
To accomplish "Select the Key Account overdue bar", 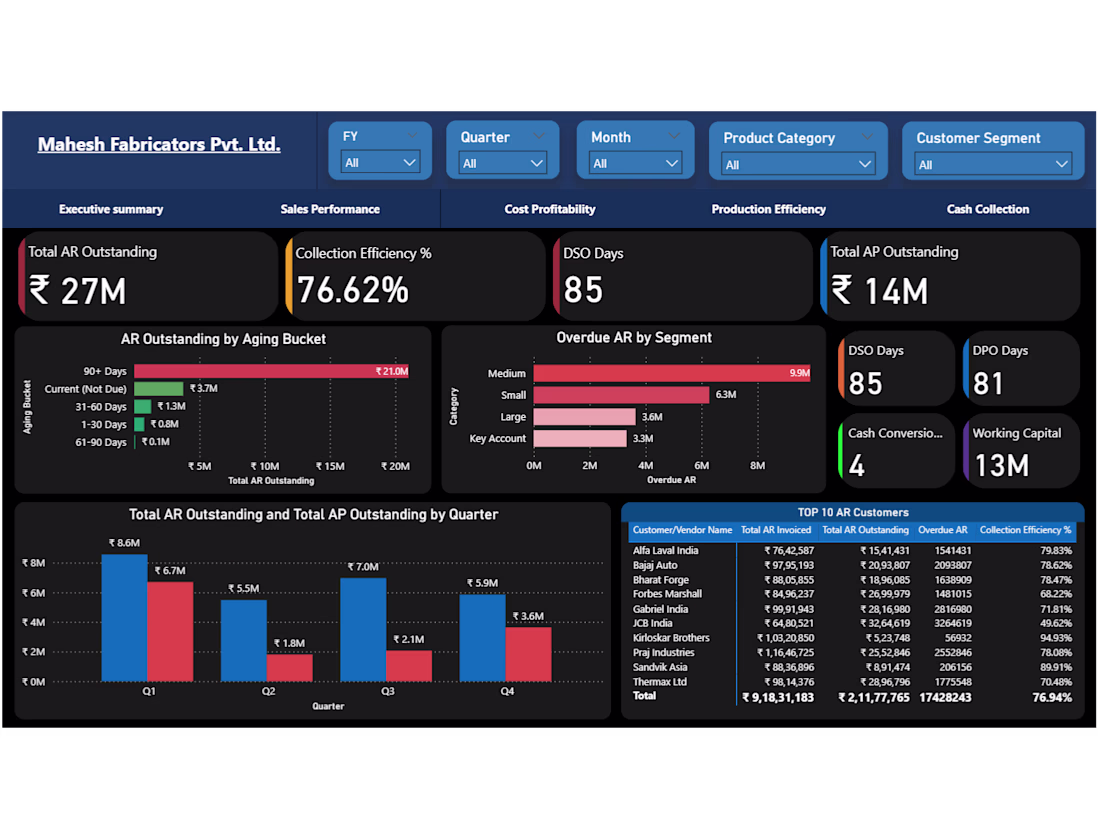I will click(x=580, y=438).
